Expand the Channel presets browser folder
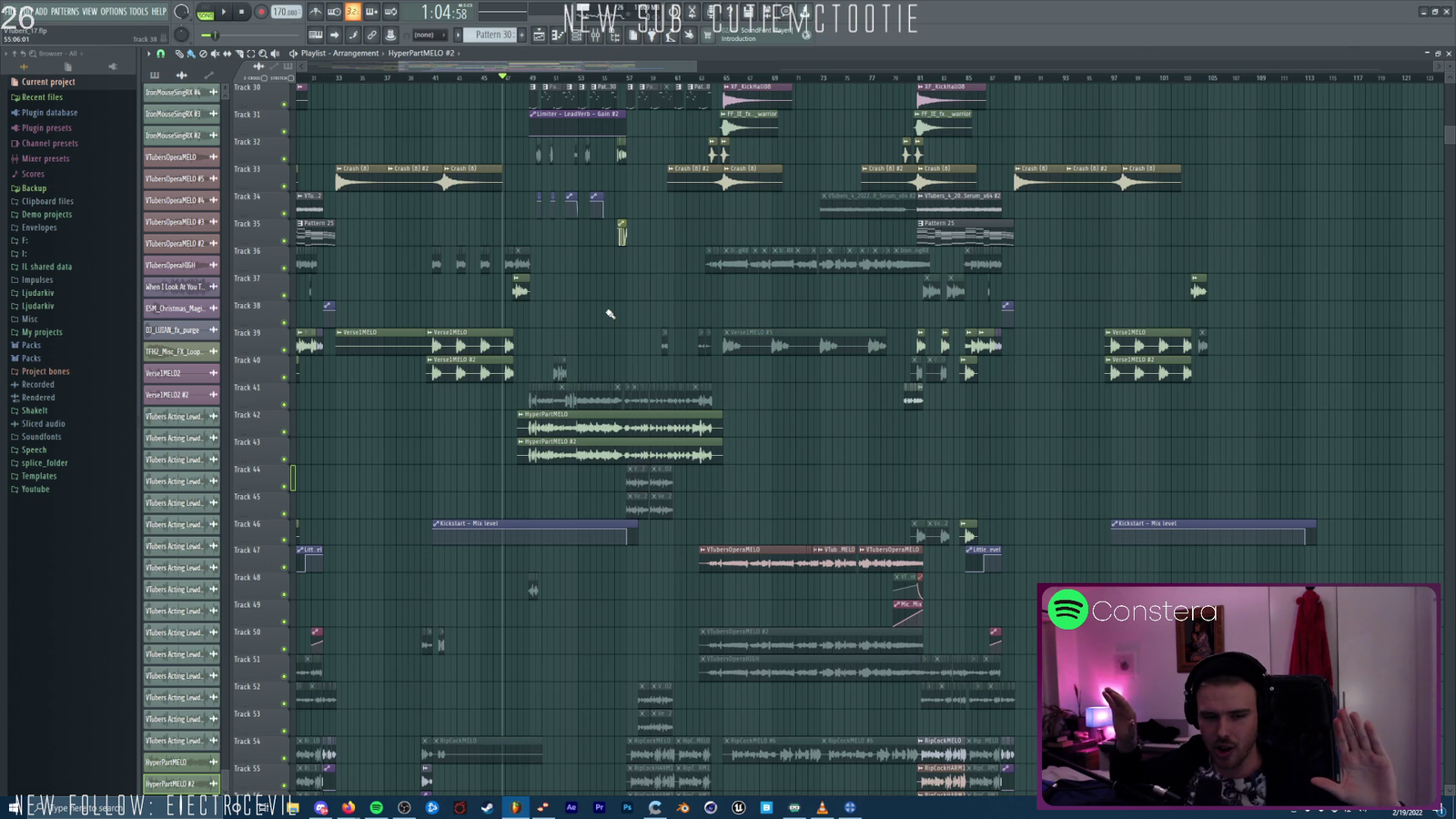This screenshot has width=1456, height=819. click(x=49, y=144)
